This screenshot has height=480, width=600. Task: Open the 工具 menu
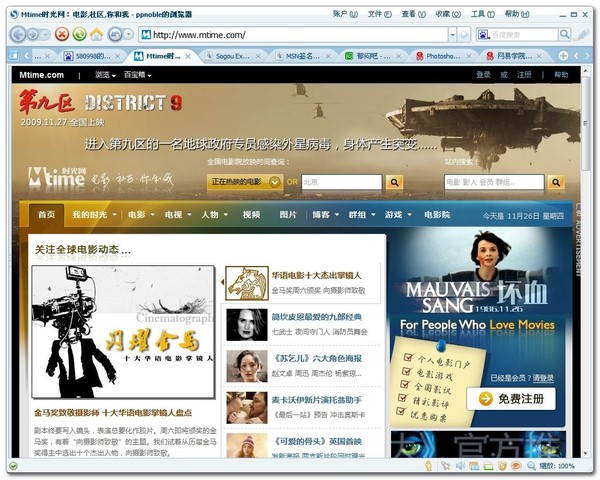[483, 14]
